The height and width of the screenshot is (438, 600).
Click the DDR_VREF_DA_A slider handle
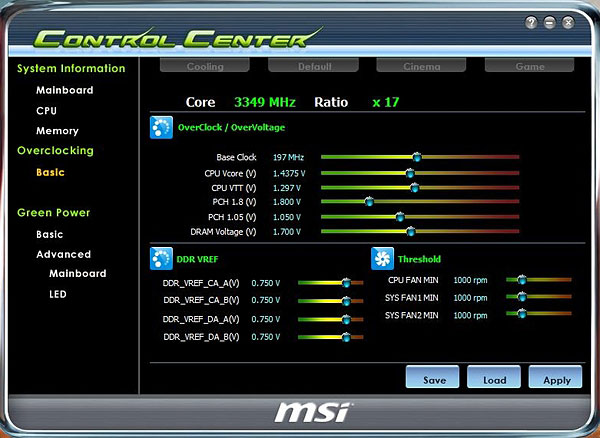click(346, 319)
